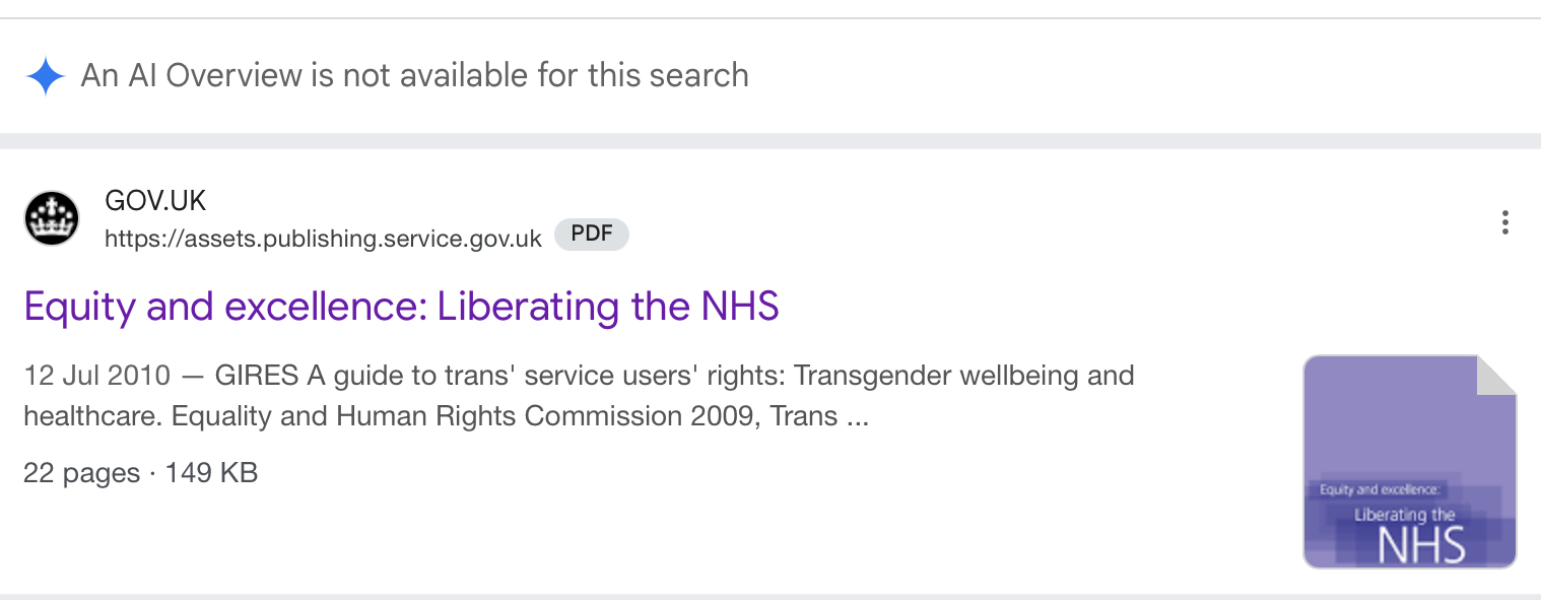
Task: Click the GOV.UK site name
Action: [155, 200]
